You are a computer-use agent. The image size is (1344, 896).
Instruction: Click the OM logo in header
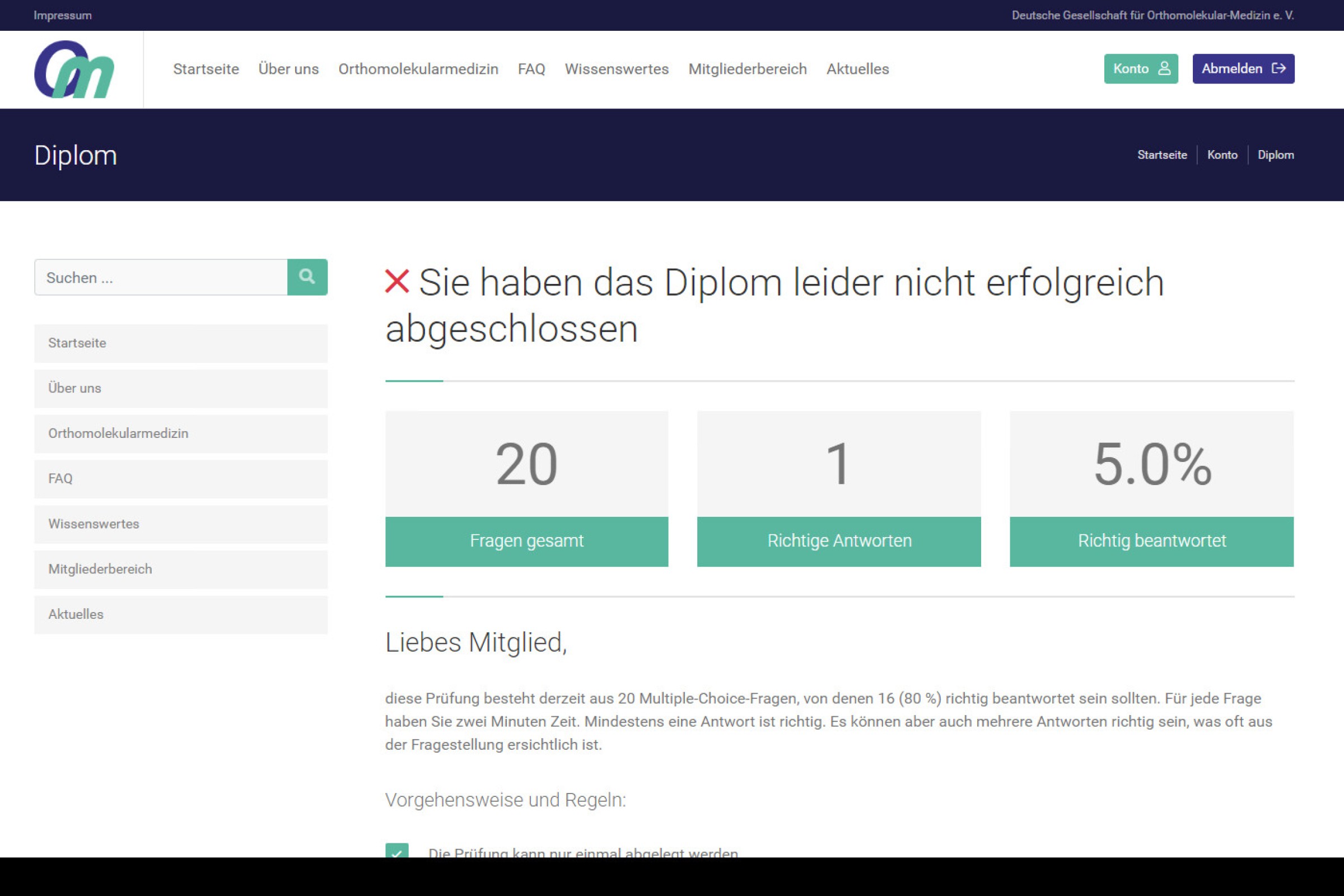pyautogui.click(x=74, y=69)
